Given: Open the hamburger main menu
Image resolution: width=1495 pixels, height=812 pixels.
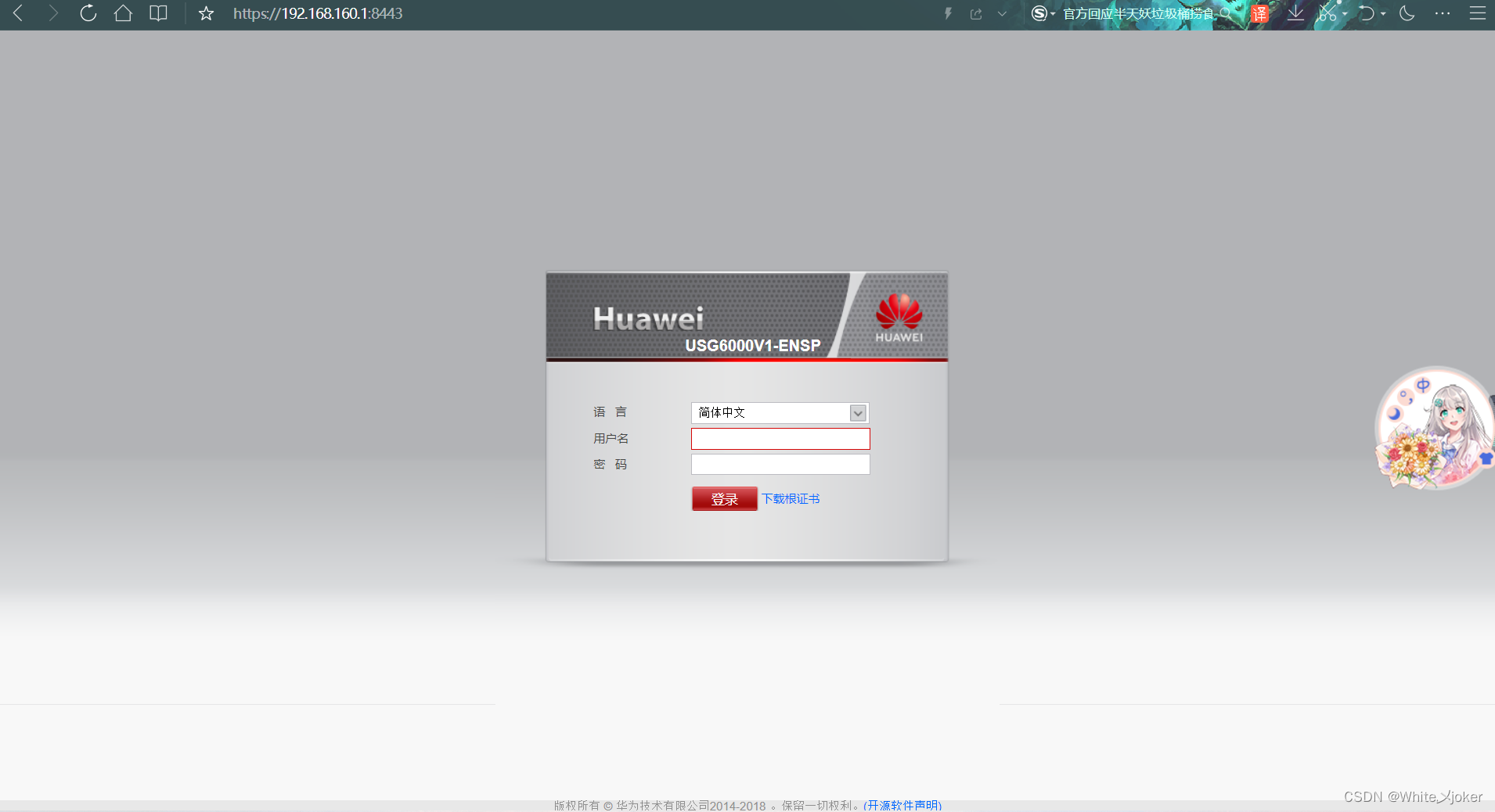Looking at the screenshot, I should tap(1478, 13).
